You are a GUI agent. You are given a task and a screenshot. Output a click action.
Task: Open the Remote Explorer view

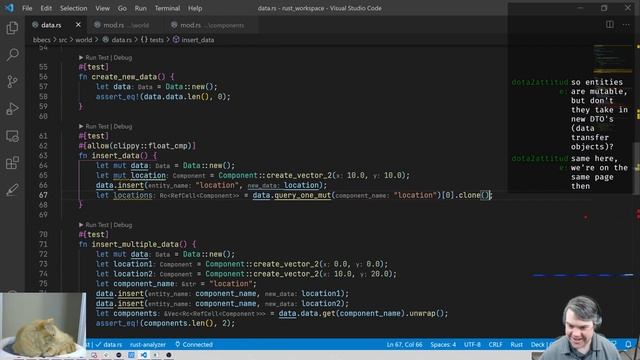click(12, 136)
